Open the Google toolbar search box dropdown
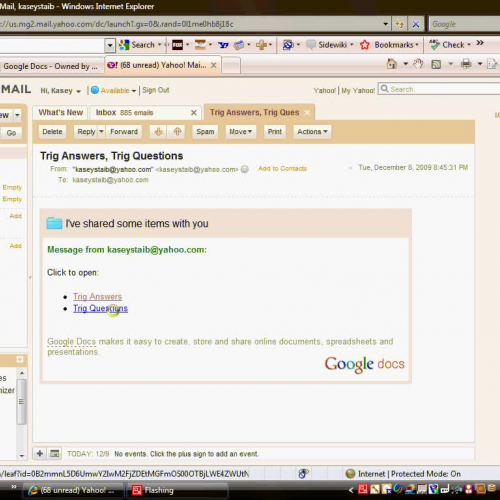 (x=110, y=45)
